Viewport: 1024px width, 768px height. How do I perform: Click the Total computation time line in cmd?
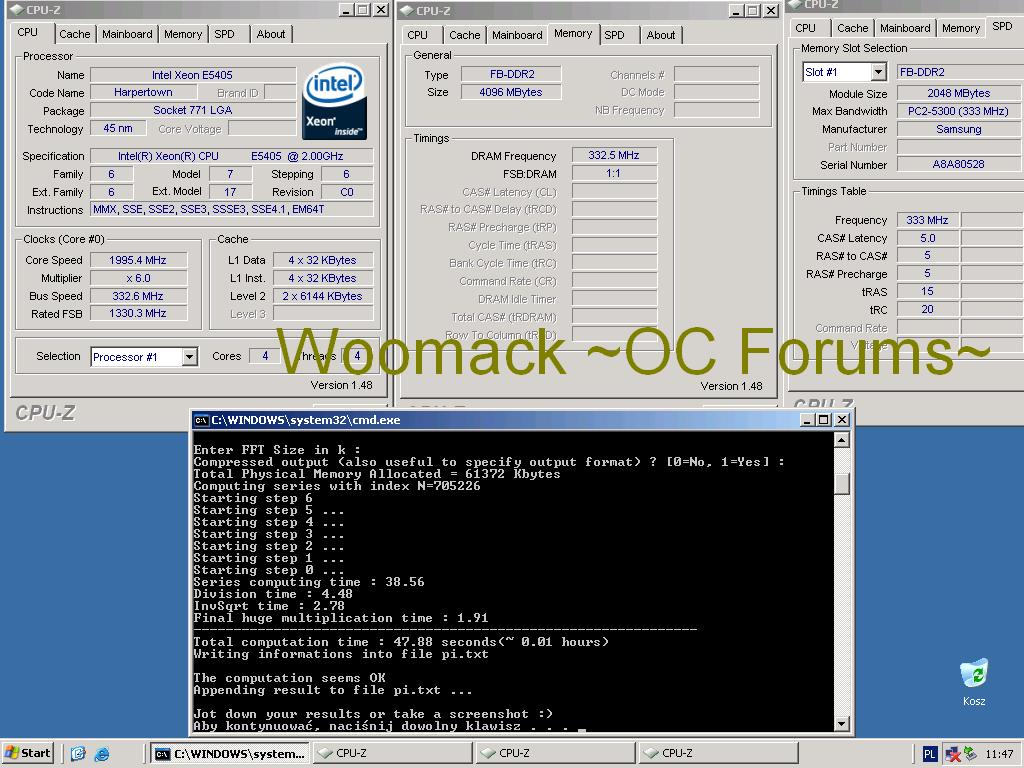coord(401,642)
